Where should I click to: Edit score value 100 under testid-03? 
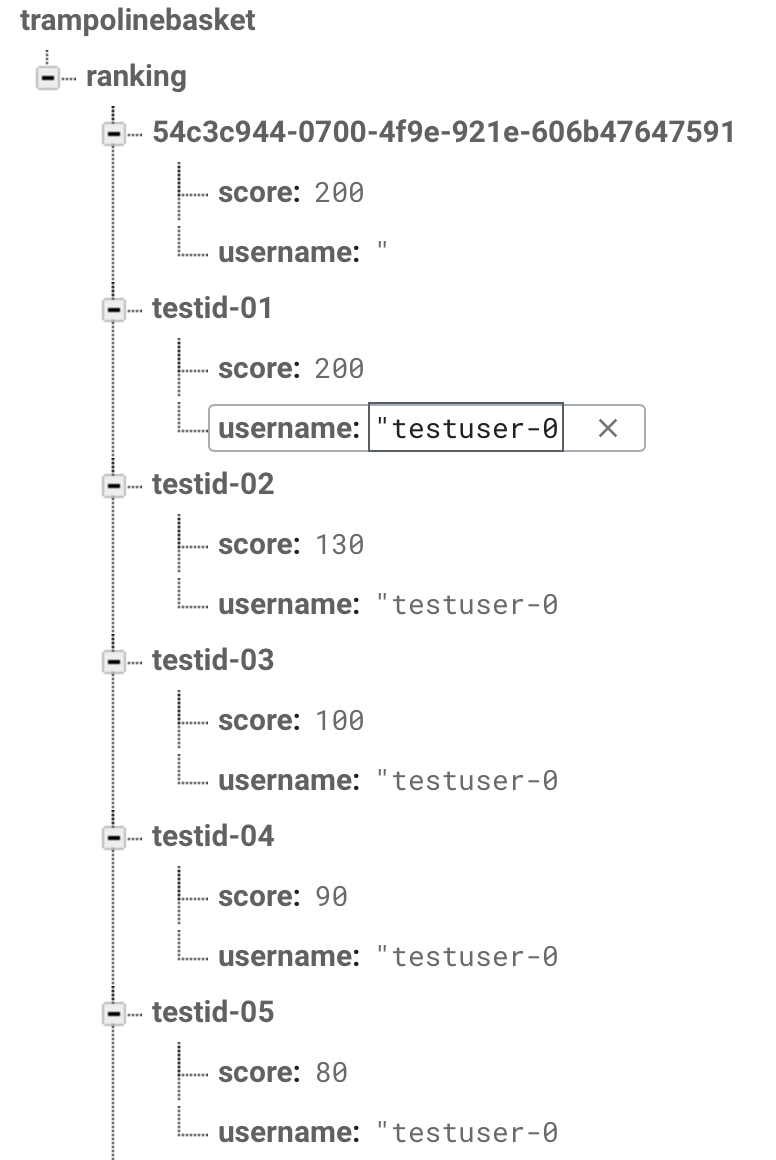pos(340,721)
